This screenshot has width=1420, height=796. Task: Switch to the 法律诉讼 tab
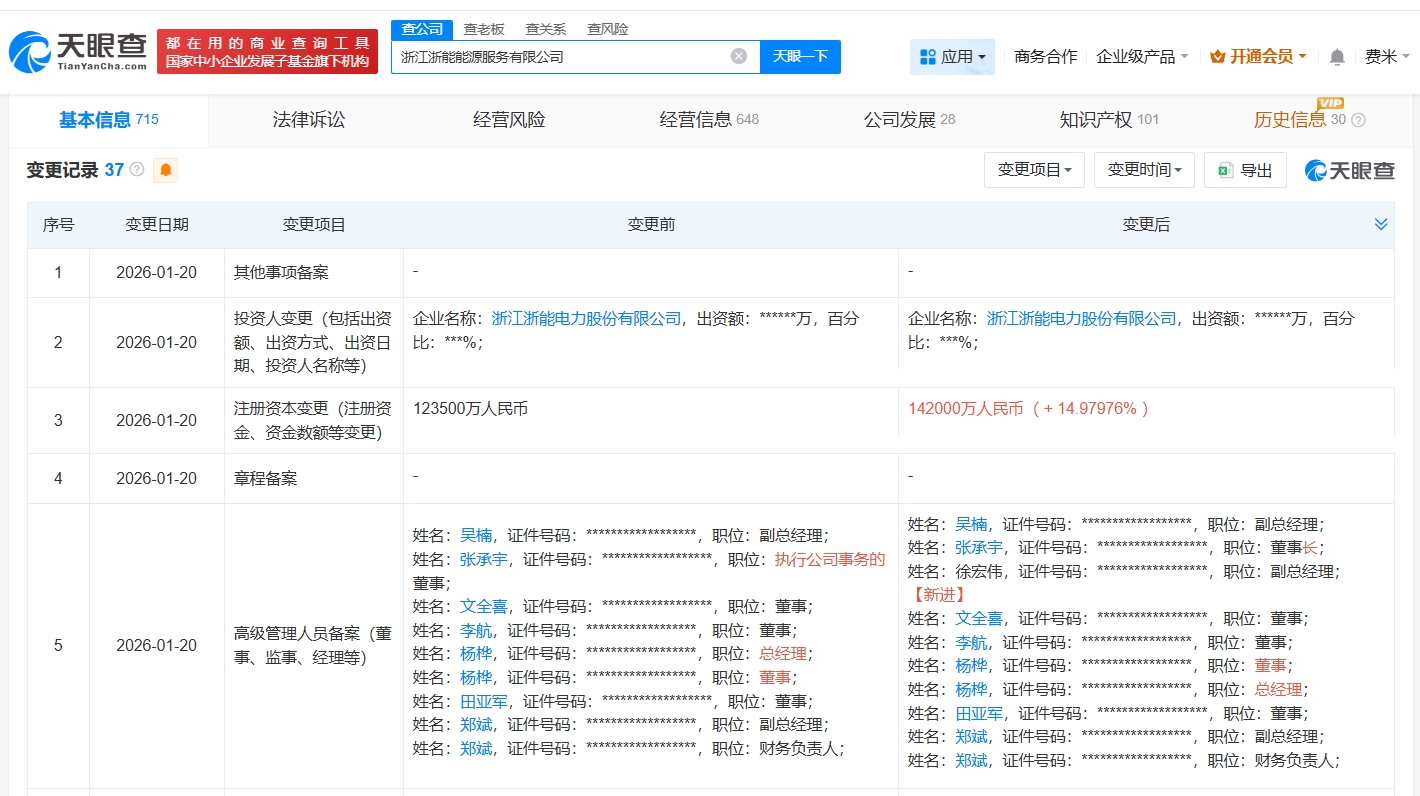click(309, 120)
